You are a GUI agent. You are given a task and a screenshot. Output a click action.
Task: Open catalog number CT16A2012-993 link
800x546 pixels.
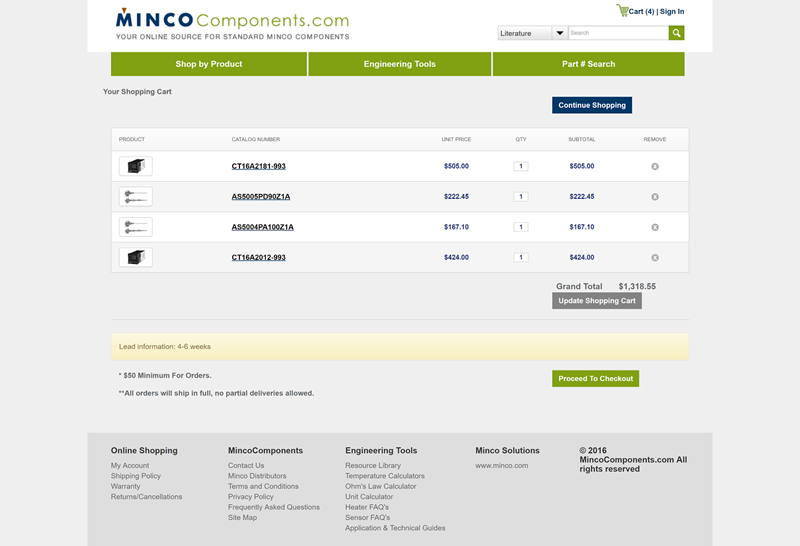[x=259, y=257]
